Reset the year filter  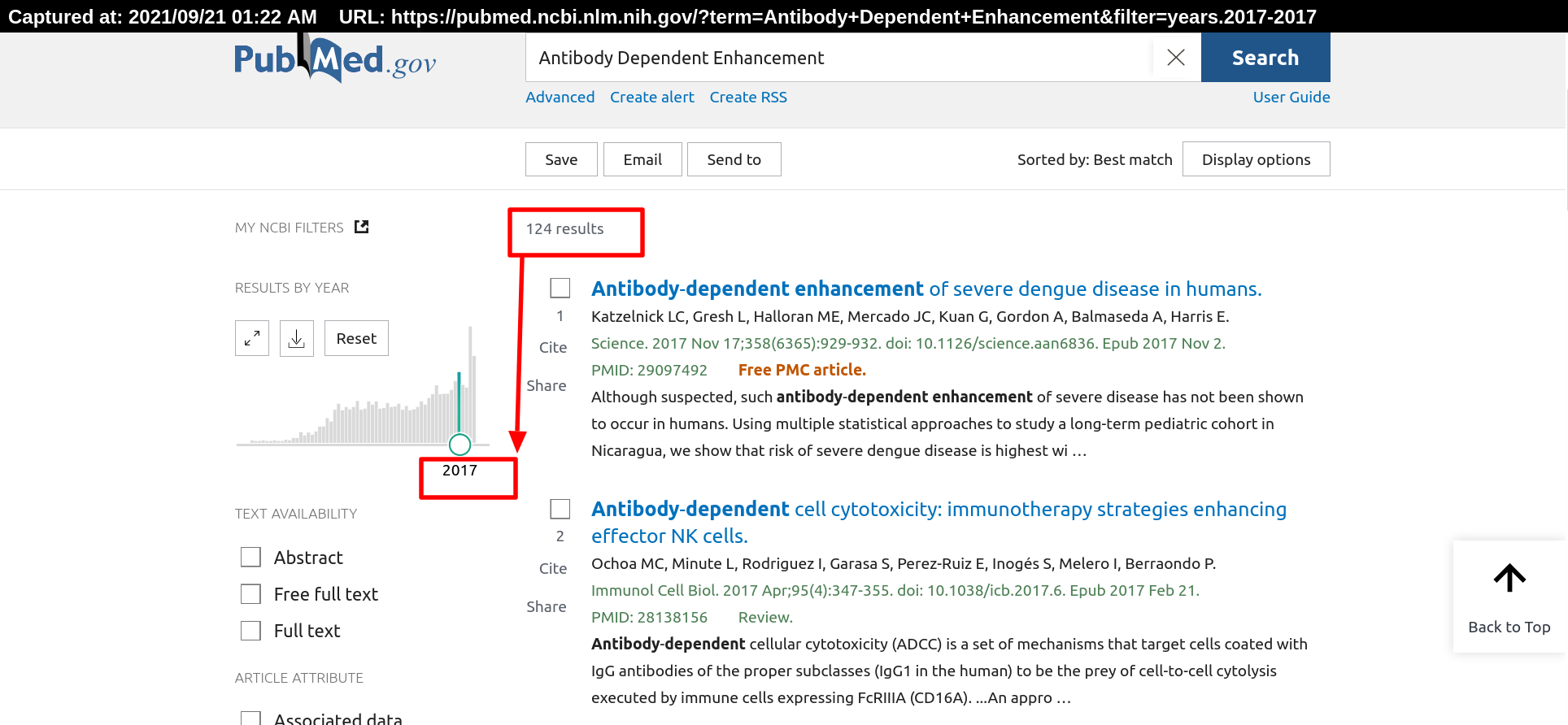click(x=356, y=338)
